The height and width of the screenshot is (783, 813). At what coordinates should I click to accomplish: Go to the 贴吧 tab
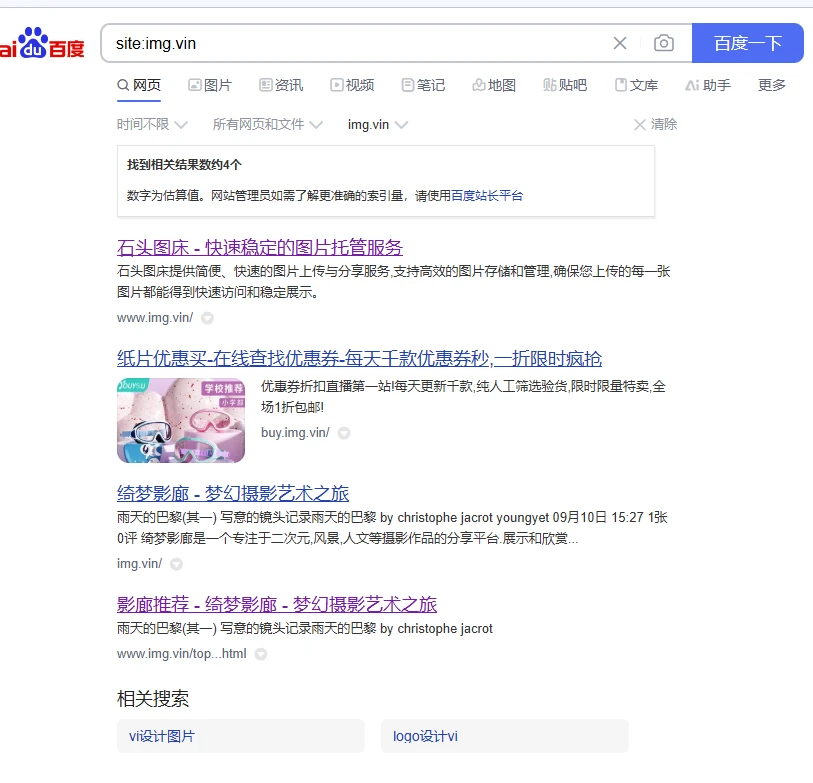(565, 86)
